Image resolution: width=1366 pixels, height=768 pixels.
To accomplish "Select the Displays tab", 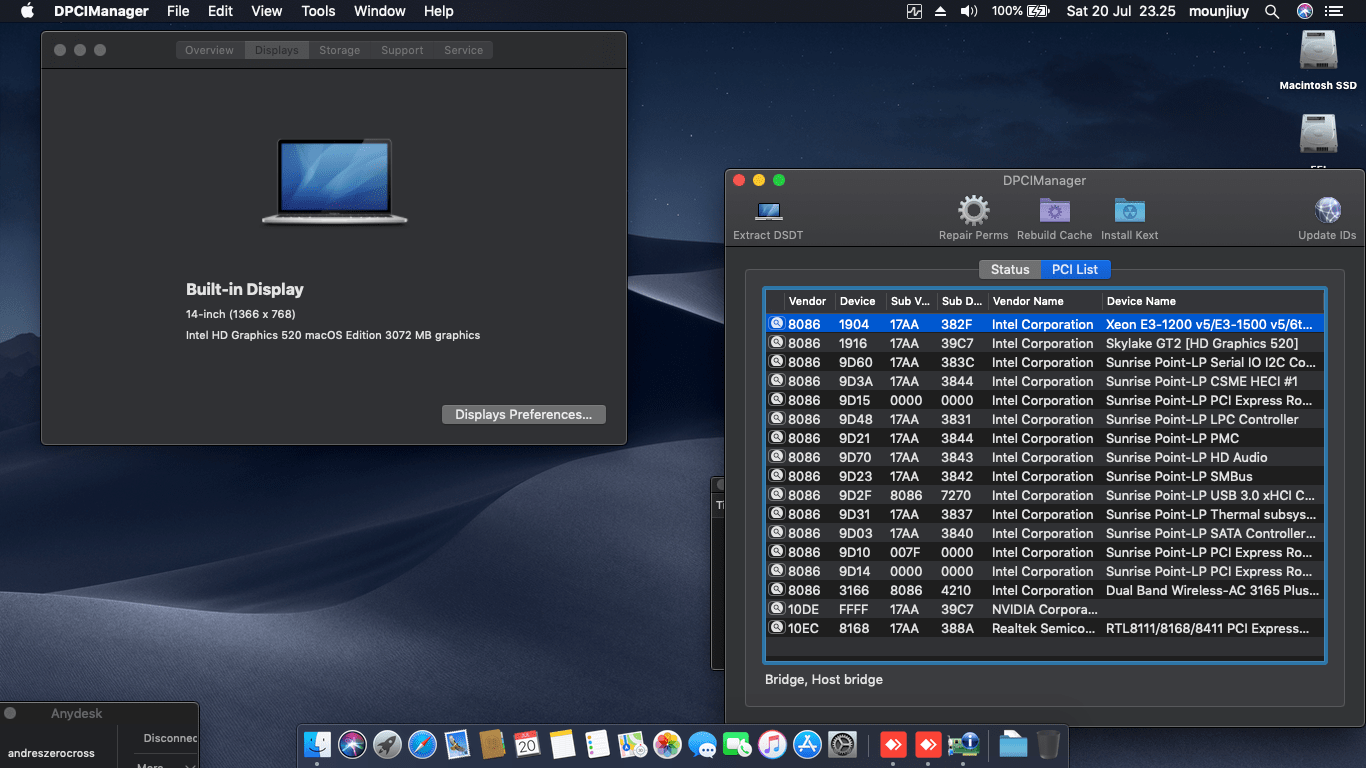I will [x=277, y=50].
